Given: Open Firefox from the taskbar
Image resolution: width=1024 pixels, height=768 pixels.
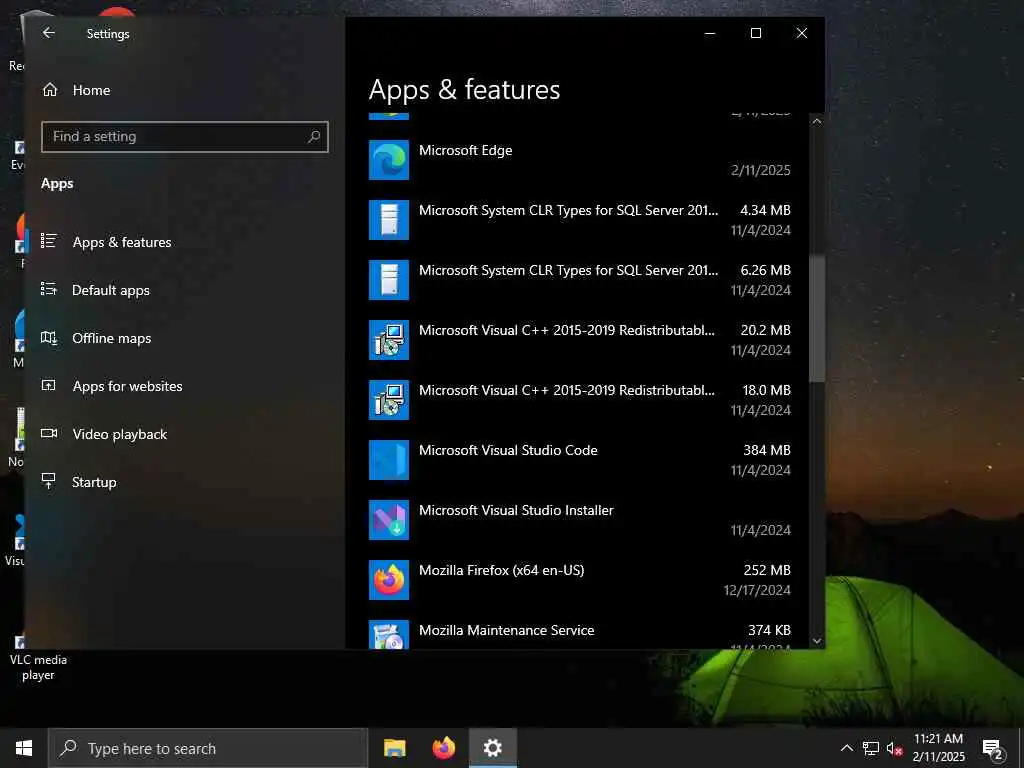Looking at the screenshot, I should click(443, 748).
